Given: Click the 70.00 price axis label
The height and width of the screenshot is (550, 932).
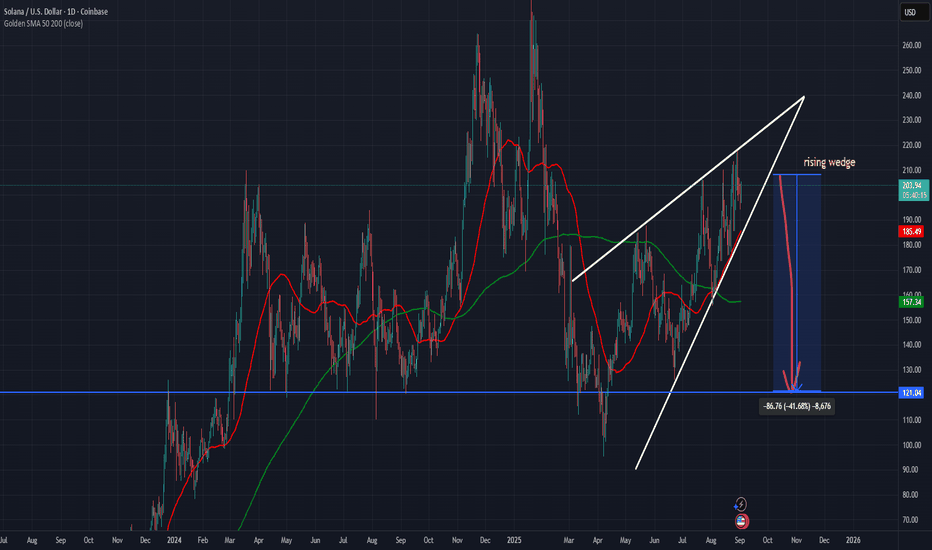Looking at the screenshot, I should [x=910, y=520].
